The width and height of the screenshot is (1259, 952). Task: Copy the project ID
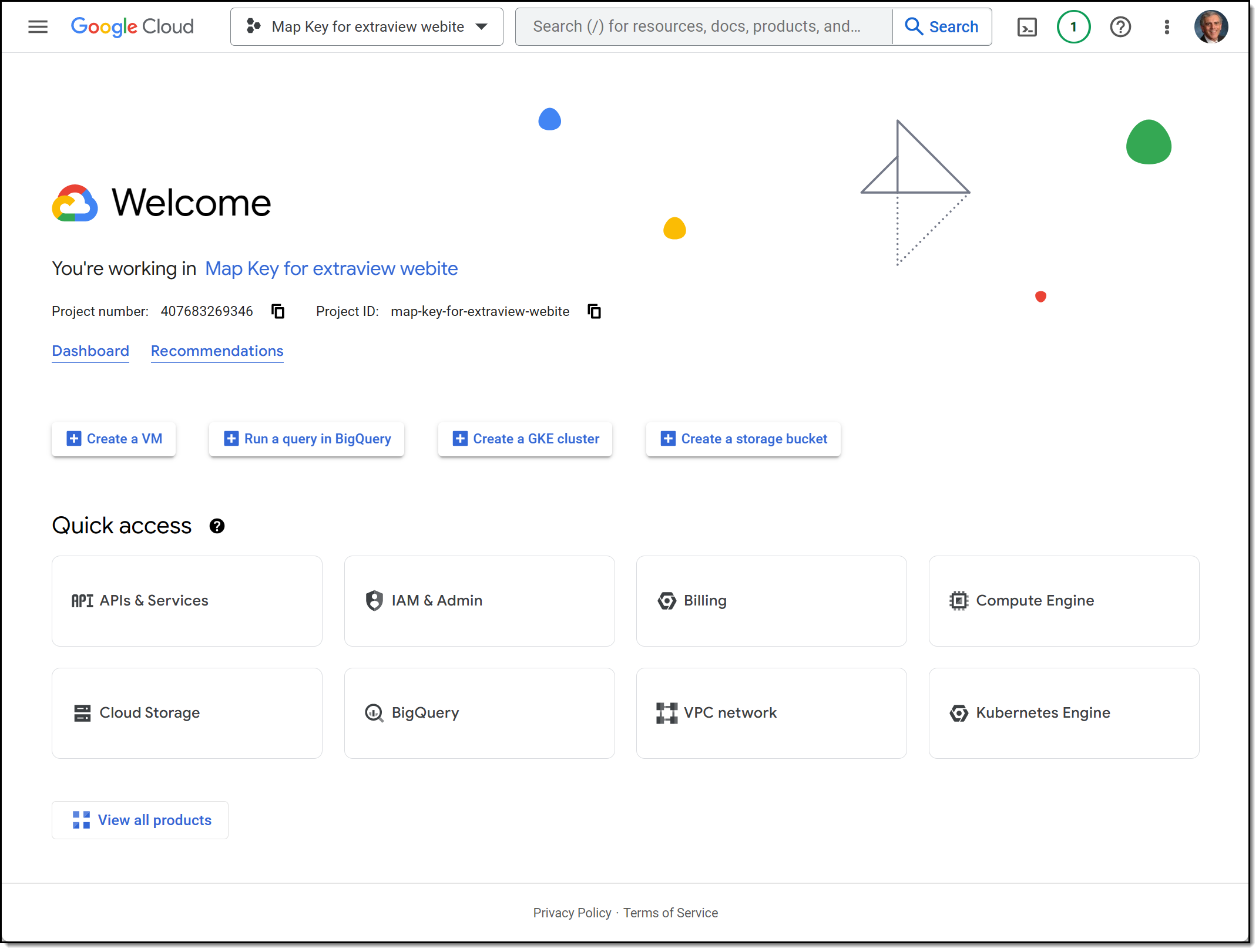coord(595,311)
